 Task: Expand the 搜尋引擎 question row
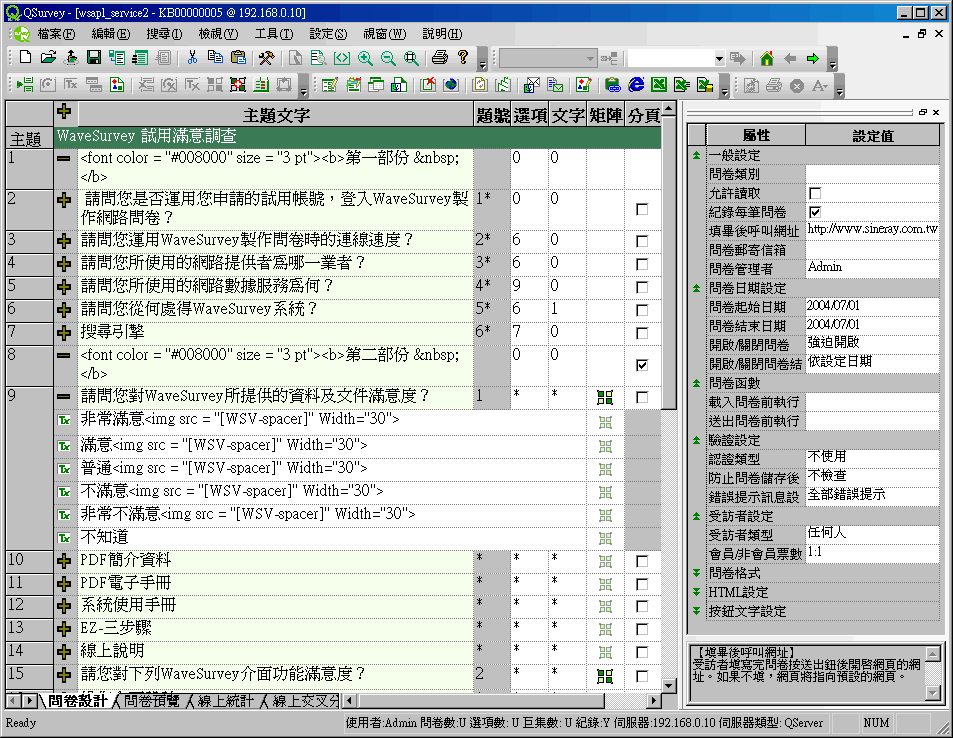click(x=64, y=333)
